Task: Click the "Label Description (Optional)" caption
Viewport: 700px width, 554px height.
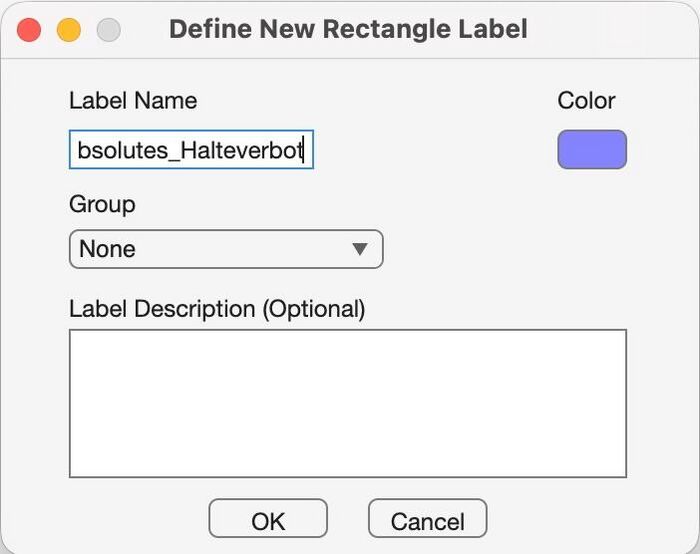Action: (217, 309)
